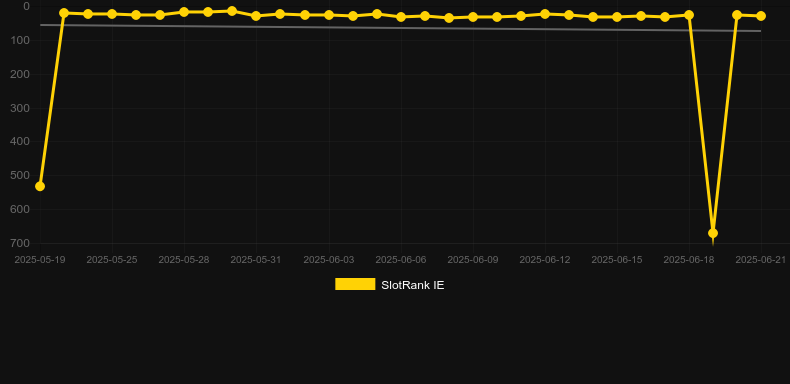This screenshot has height=384, width=790.
Task: Click the data point above 2025-06-15
Action: click(x=617, y=17)
